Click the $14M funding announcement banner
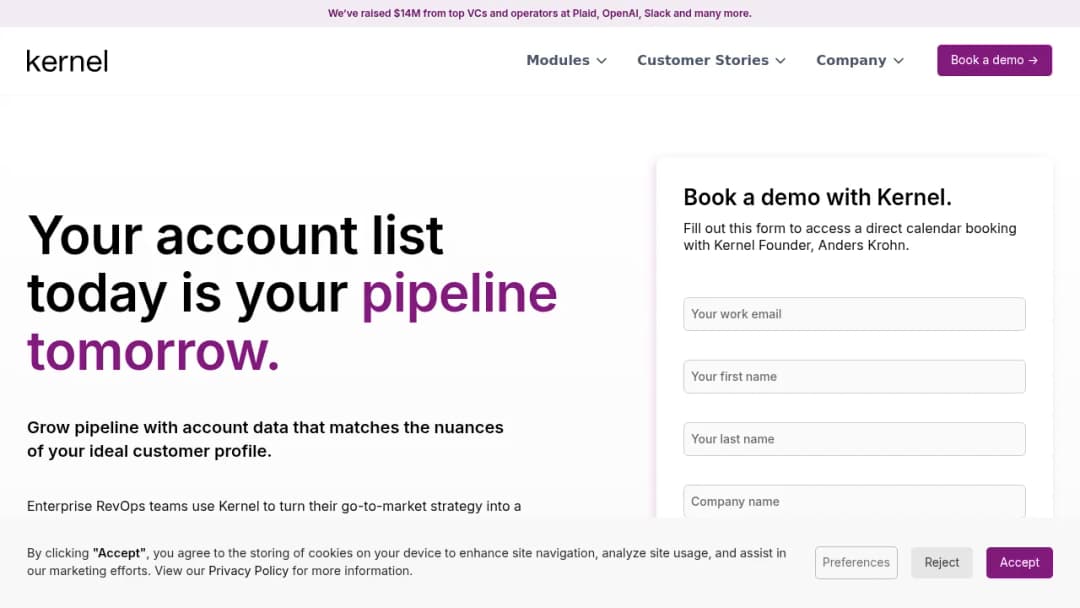The height and width of the screenshot is (608, 1080). [539, 13]
